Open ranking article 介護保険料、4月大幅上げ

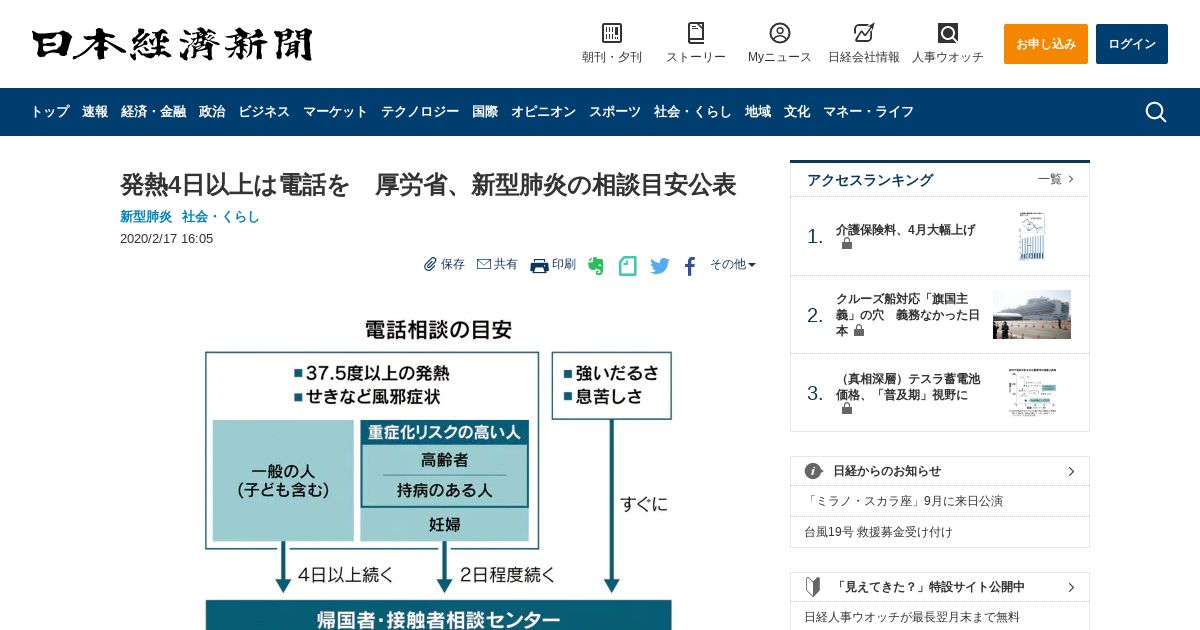[905, 230]
